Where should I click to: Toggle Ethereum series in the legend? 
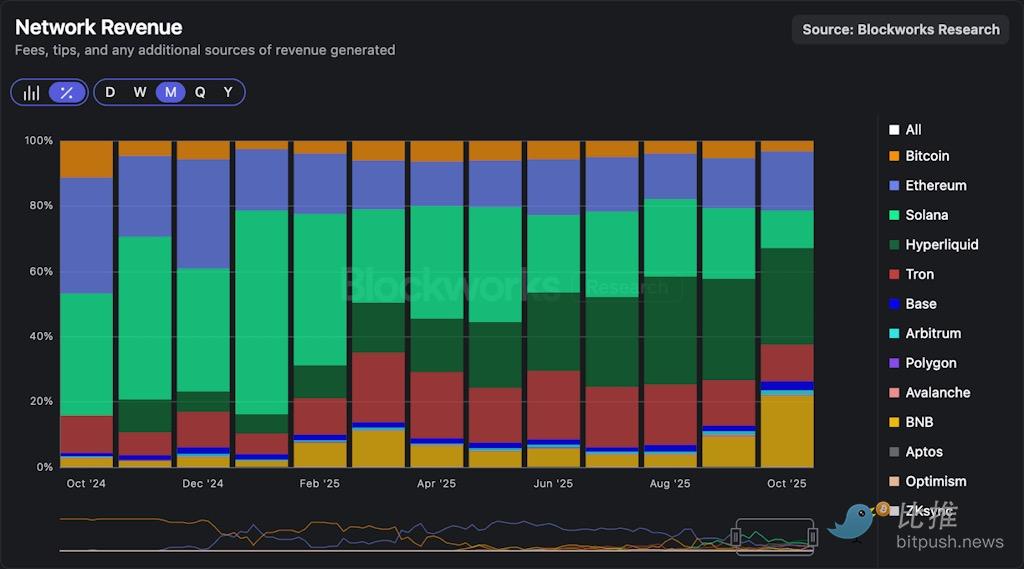(935, 186)
